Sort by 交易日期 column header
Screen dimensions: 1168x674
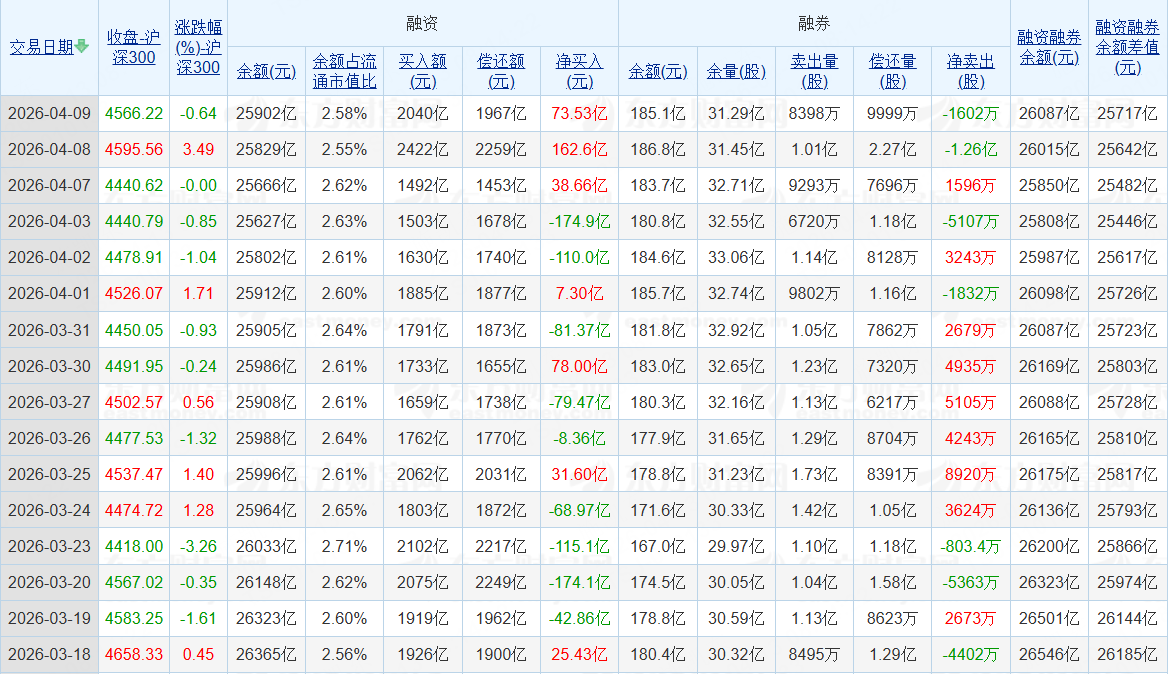click(x=42, y=47)
